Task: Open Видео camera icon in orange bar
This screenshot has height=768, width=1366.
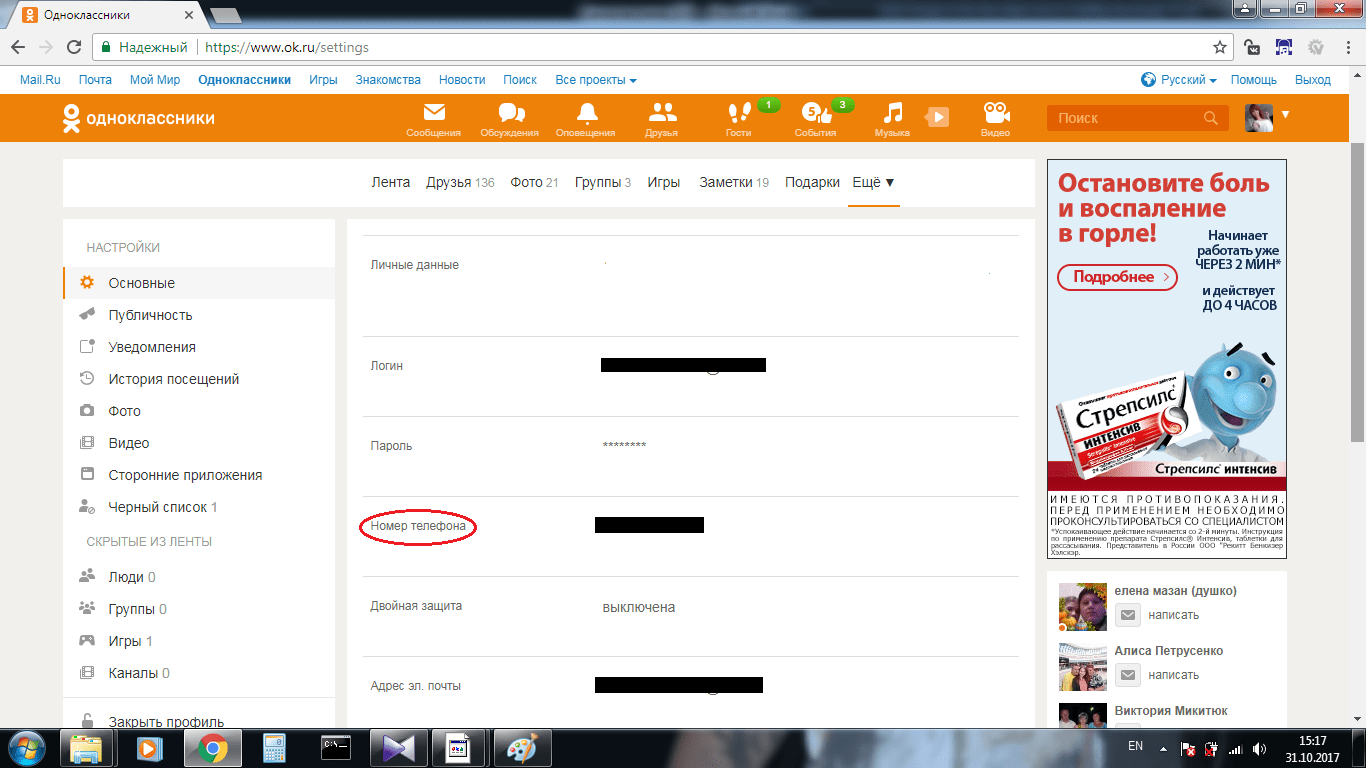Action: pos(995,118)
